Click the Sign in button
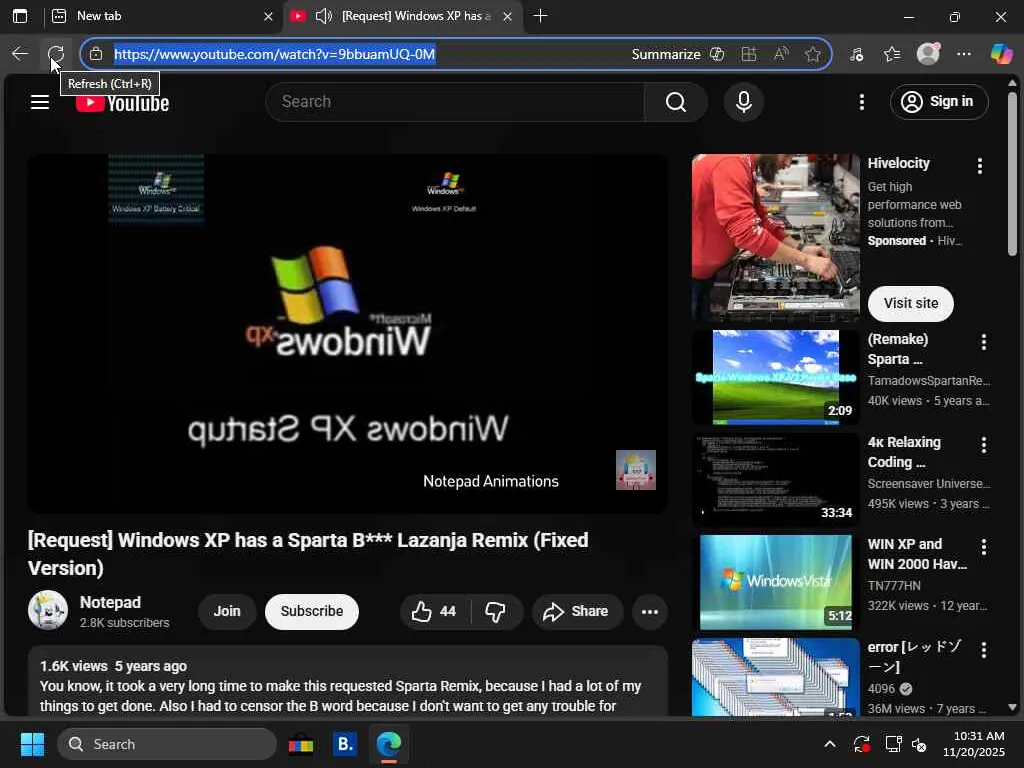This screenshot has height=768, width=1024. pyautogui.click(x=938, y=102)
